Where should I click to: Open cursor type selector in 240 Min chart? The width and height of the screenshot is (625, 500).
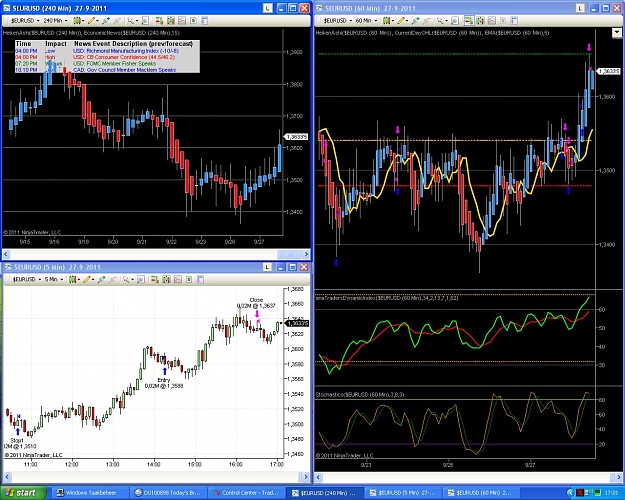coord(132,20)
